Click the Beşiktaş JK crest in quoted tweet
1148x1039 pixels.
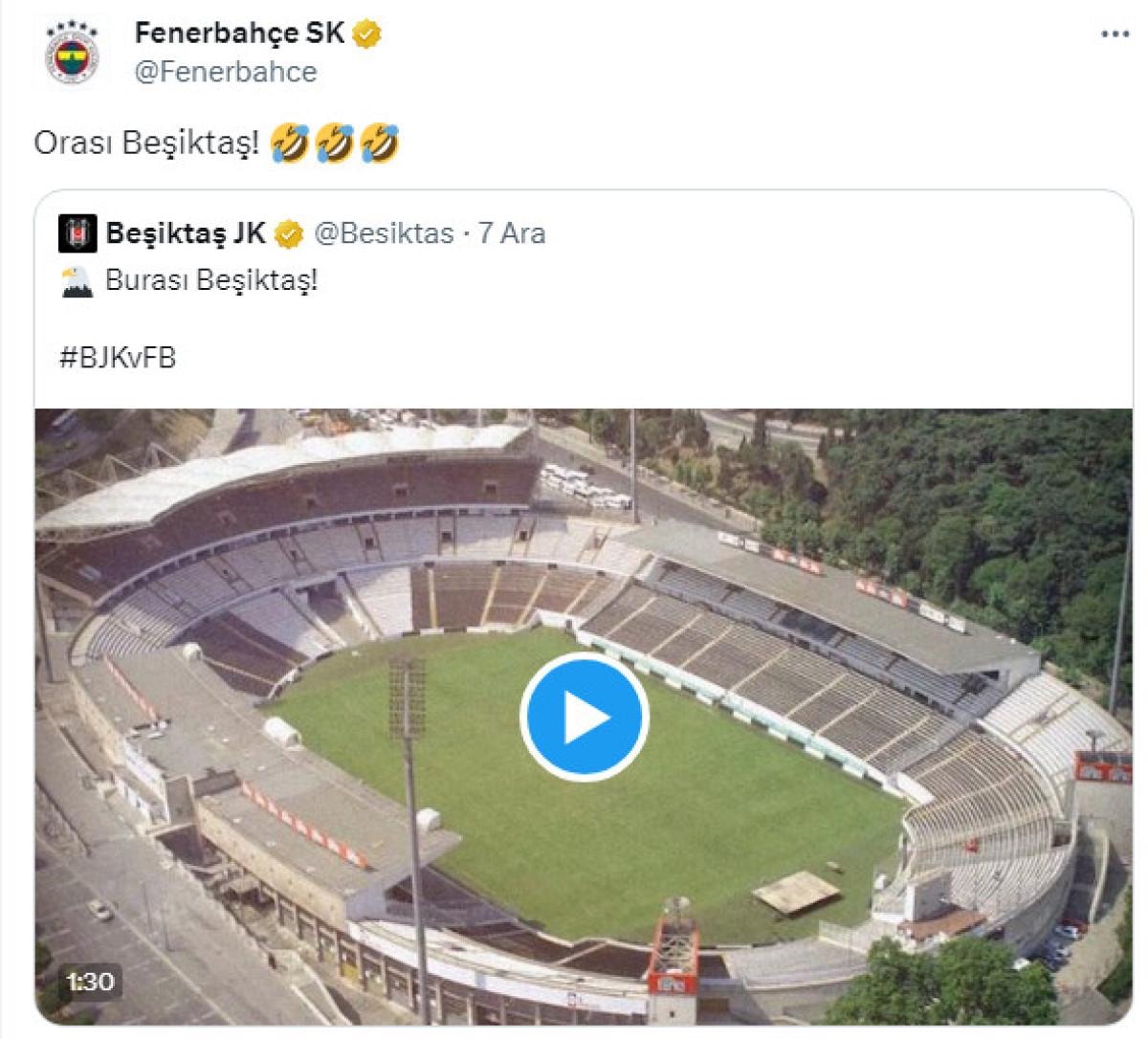pos(77,233)
